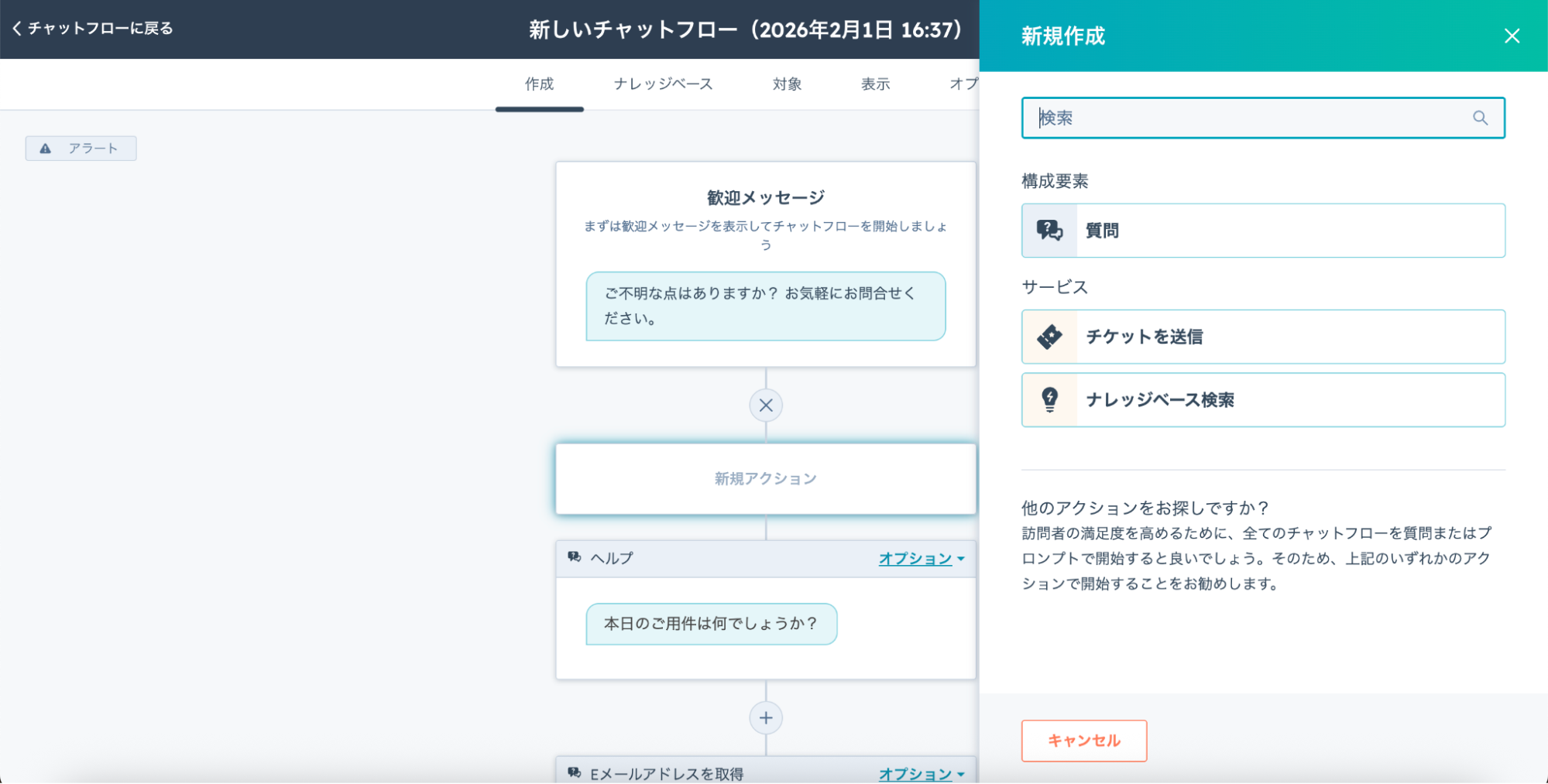This screenshot has height=784, width=1548.
Task: Click the magnifier icon in search field
Action: click(1480, 118)
